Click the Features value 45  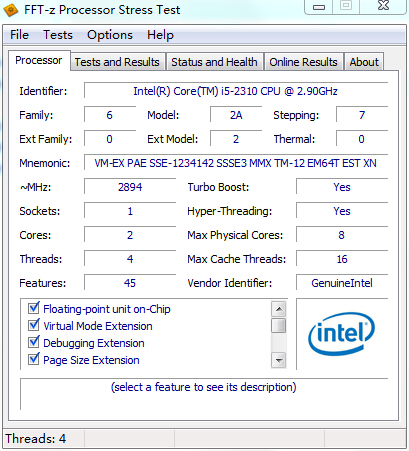coord(130,283)
